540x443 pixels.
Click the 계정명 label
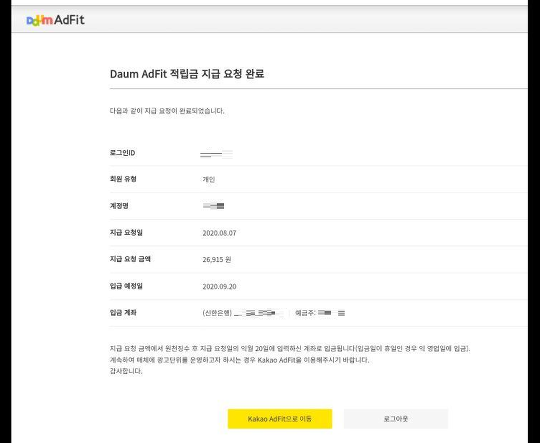pyautogui.click(x=119, y=206)
